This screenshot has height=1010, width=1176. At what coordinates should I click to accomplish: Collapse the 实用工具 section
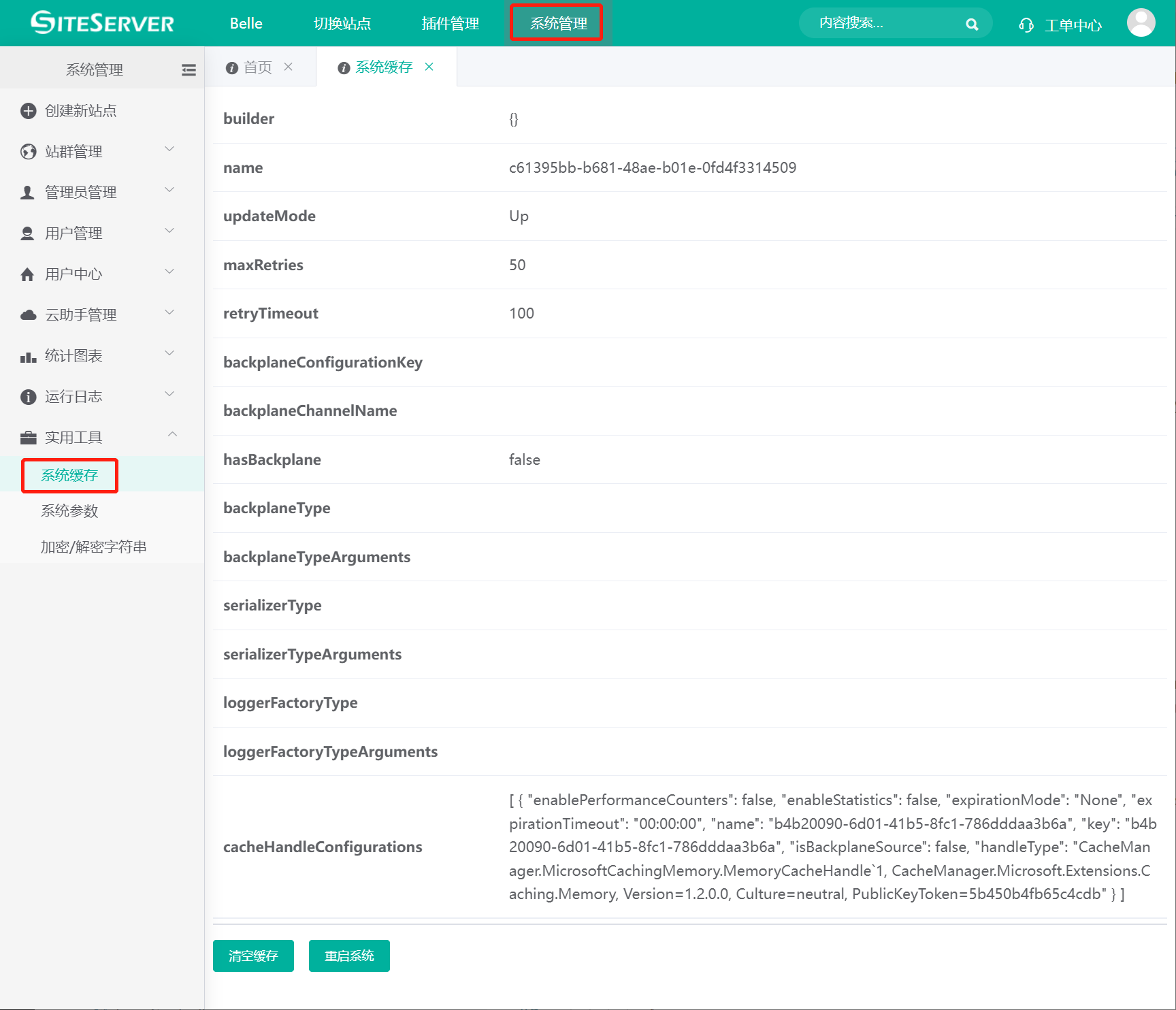(95, 437)
